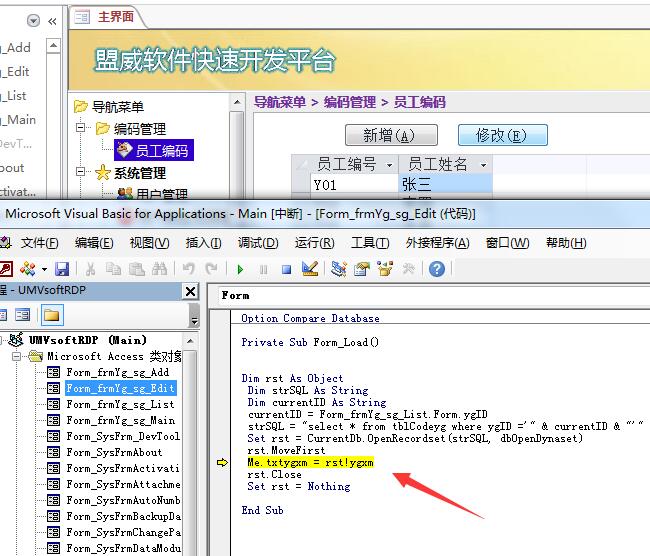Viewport: 650px width, 556px height.
Task: Open Object Browser icon in toolbar
Action: (x=385, y=269)
